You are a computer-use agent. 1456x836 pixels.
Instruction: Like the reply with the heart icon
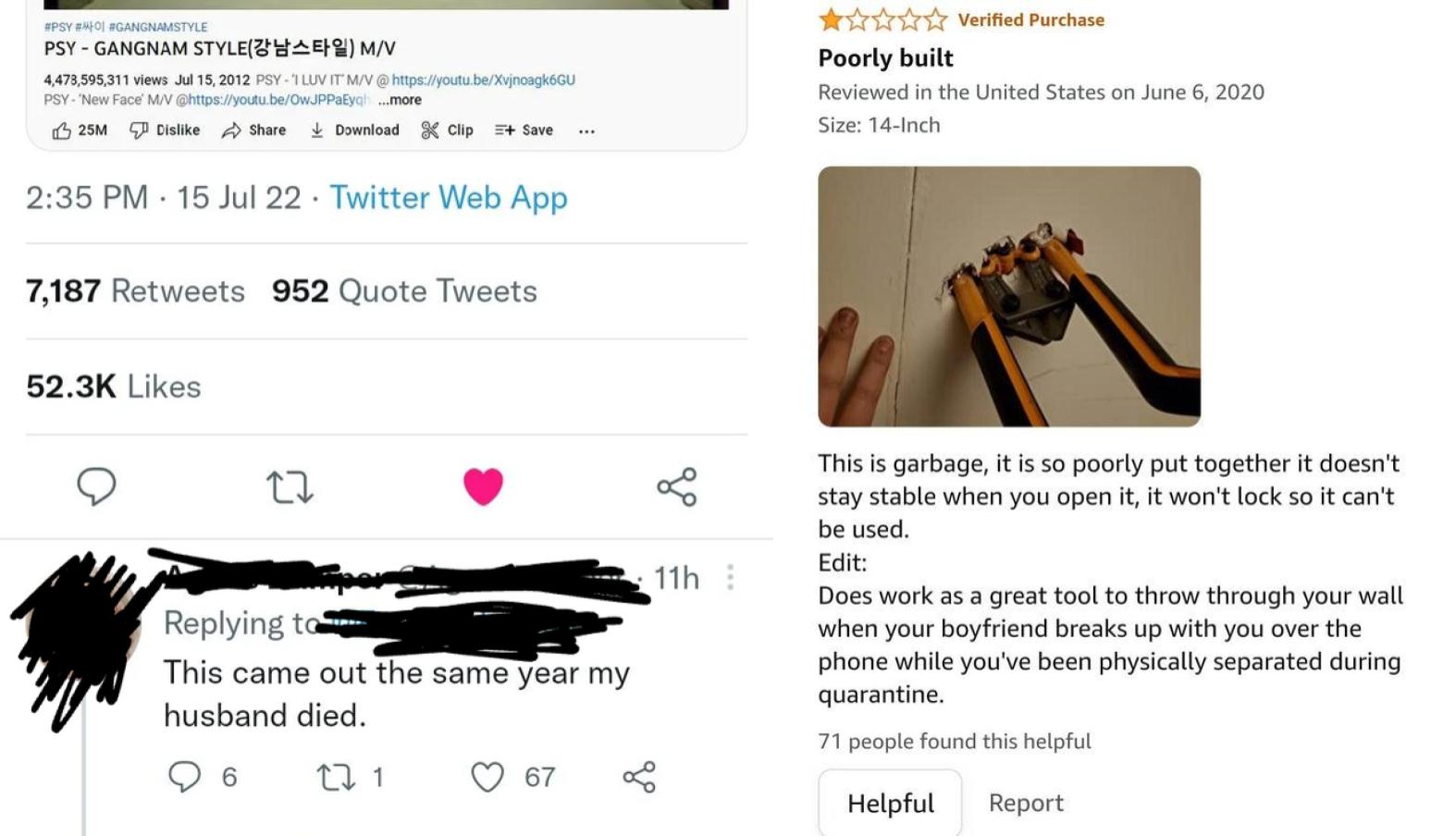click(x=487, y=777)
